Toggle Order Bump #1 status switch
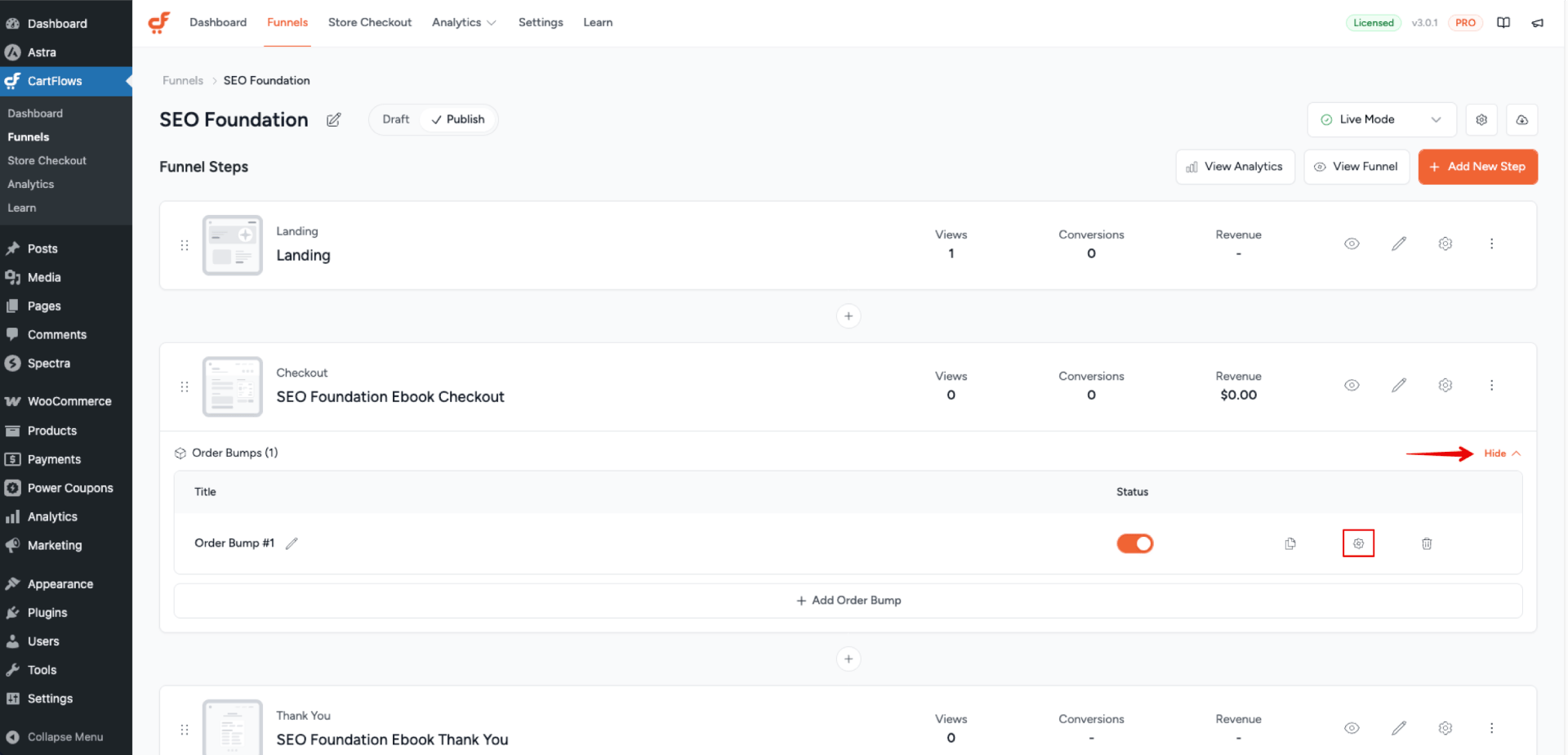Image resolution: width=1568 pixels, height=755 pixels. coord(1134,543)
